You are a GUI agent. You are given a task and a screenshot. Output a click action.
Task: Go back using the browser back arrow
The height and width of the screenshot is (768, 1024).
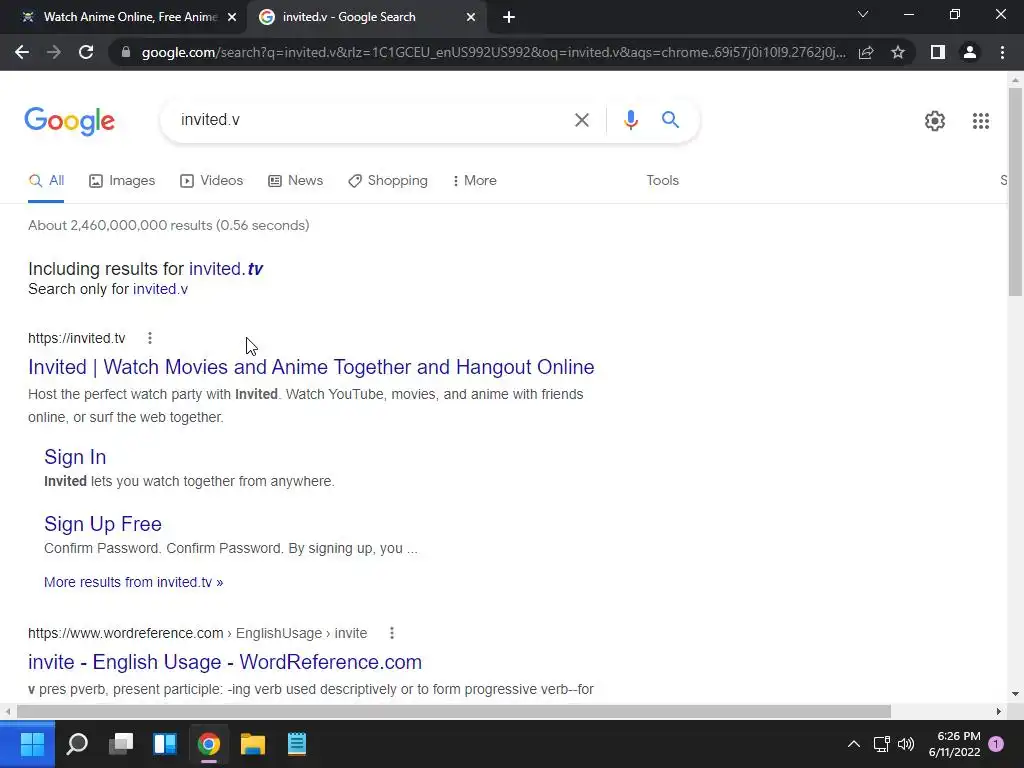[22, 52]
